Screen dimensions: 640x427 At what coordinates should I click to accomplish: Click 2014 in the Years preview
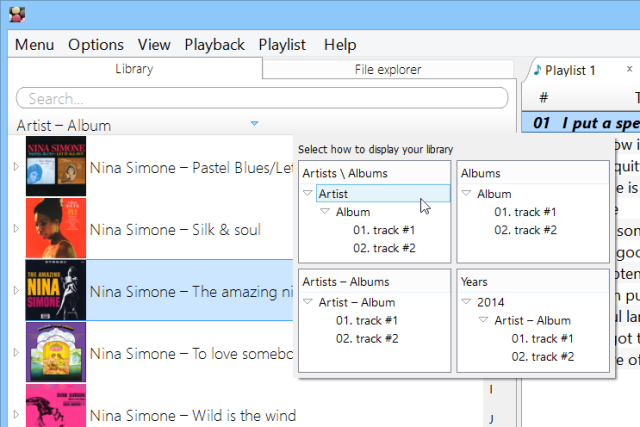click(491, 302)
